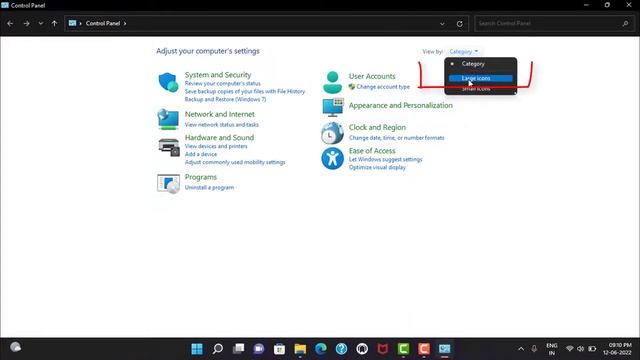Image resolution: width=640 pixels, height=360 pixels.
Task: Open Change account type link
Action: [x=383, y=87]
